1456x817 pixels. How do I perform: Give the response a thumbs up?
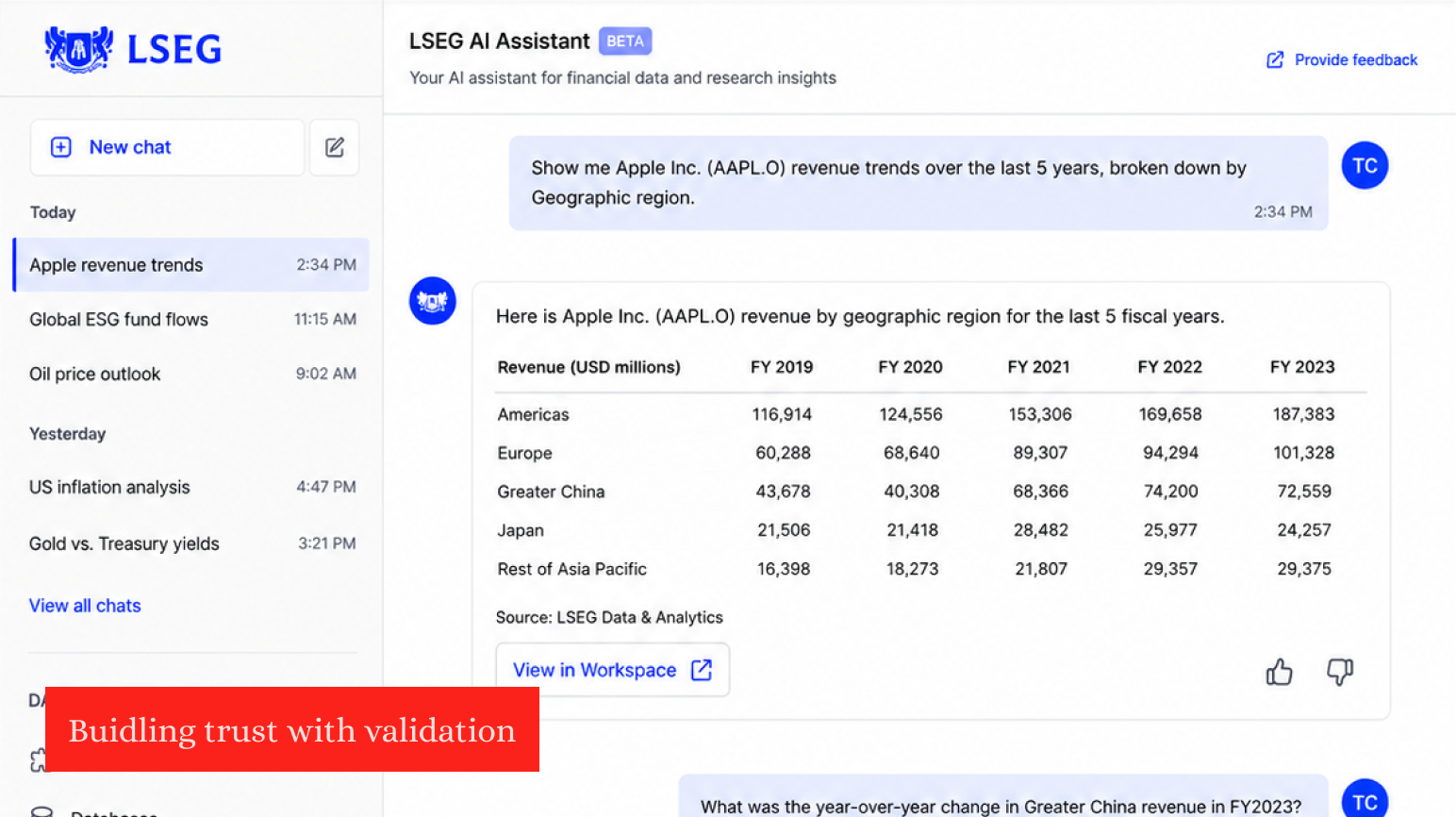(x=1279, y=672)
